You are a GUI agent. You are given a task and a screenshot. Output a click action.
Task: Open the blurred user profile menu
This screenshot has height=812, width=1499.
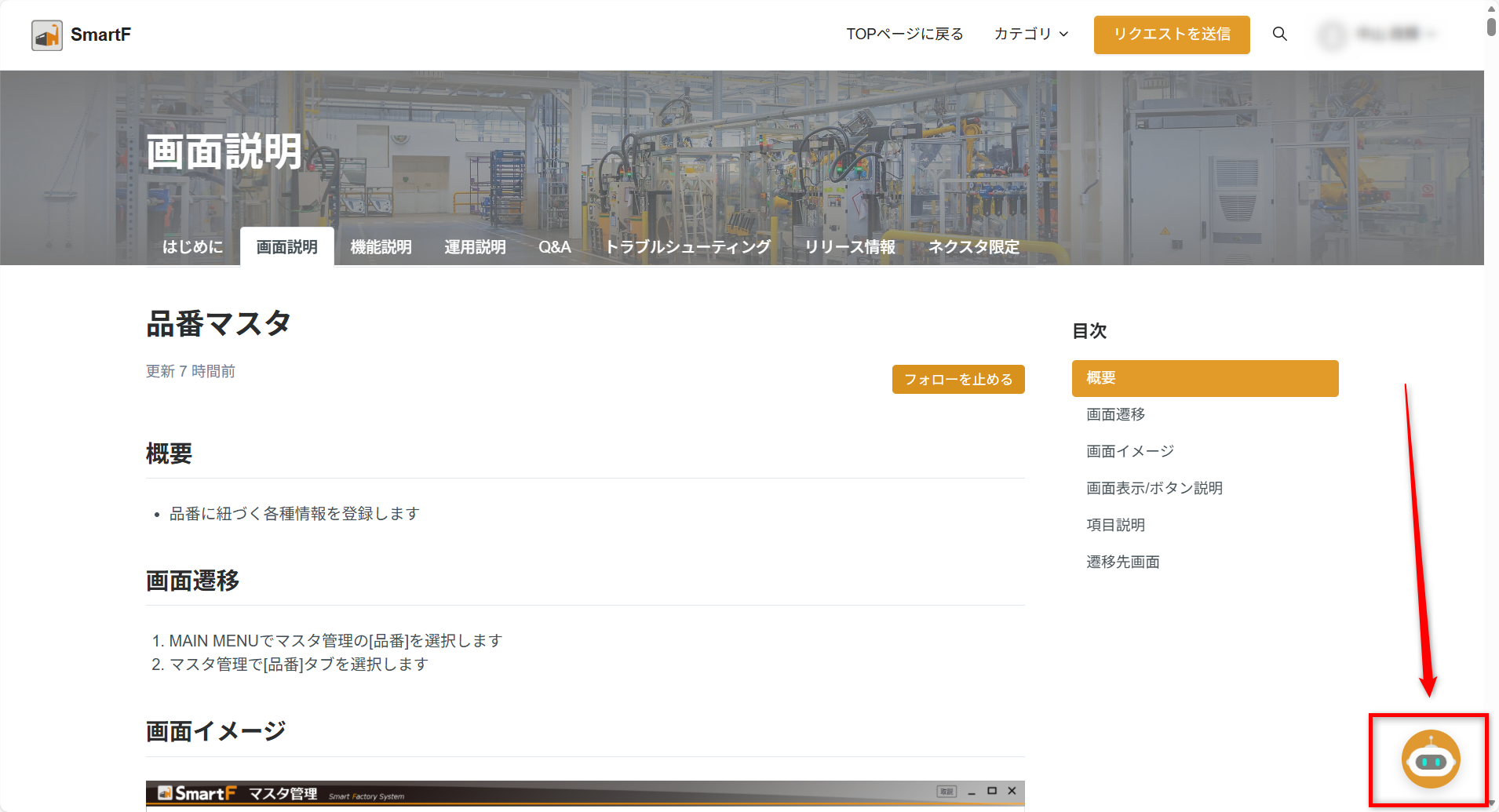click(x=1377, y=35)
